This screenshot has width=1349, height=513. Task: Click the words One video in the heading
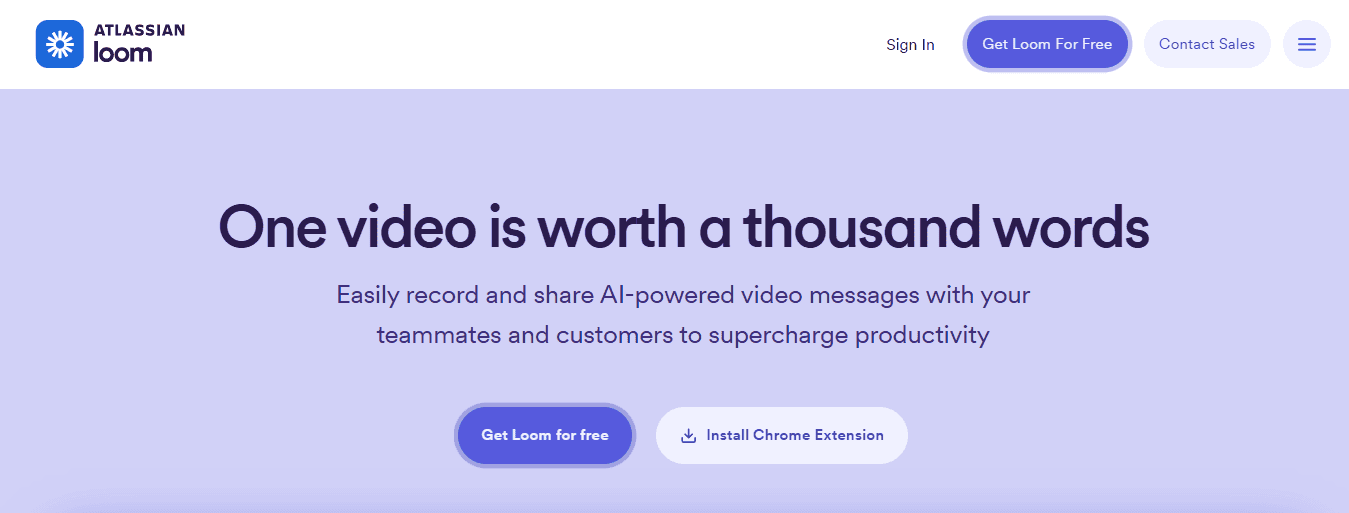point(346,227)
